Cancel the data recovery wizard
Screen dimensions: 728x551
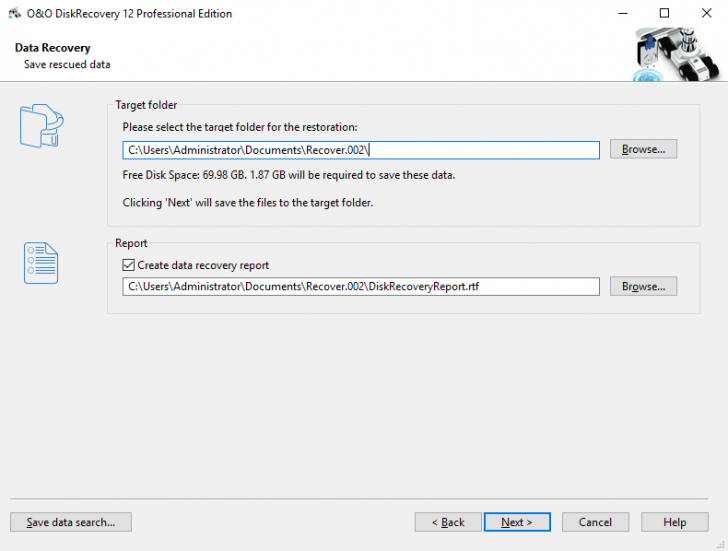click(x=595, y=522)
